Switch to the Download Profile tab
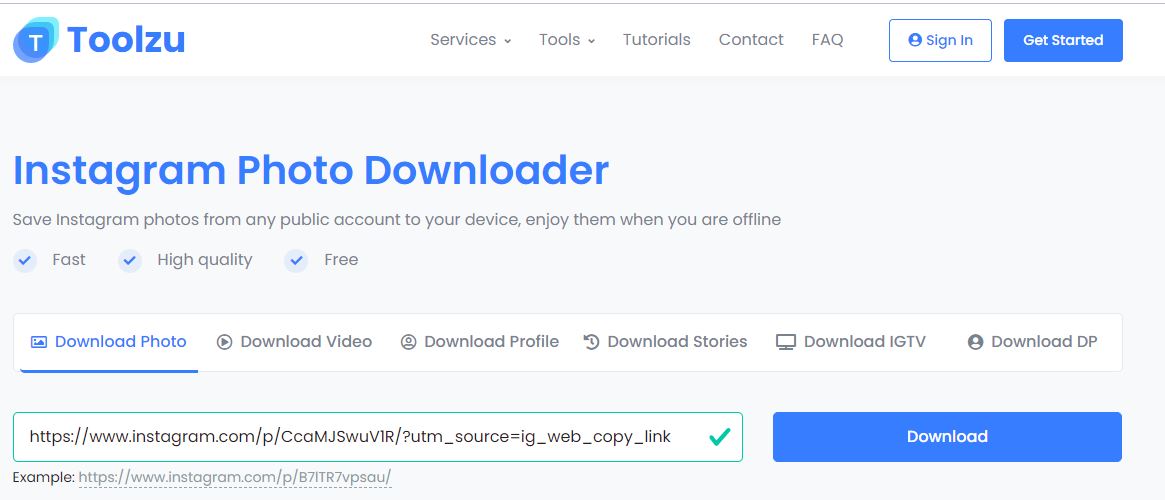Viewport: 1165px width, 500px height. coord(480,342)
